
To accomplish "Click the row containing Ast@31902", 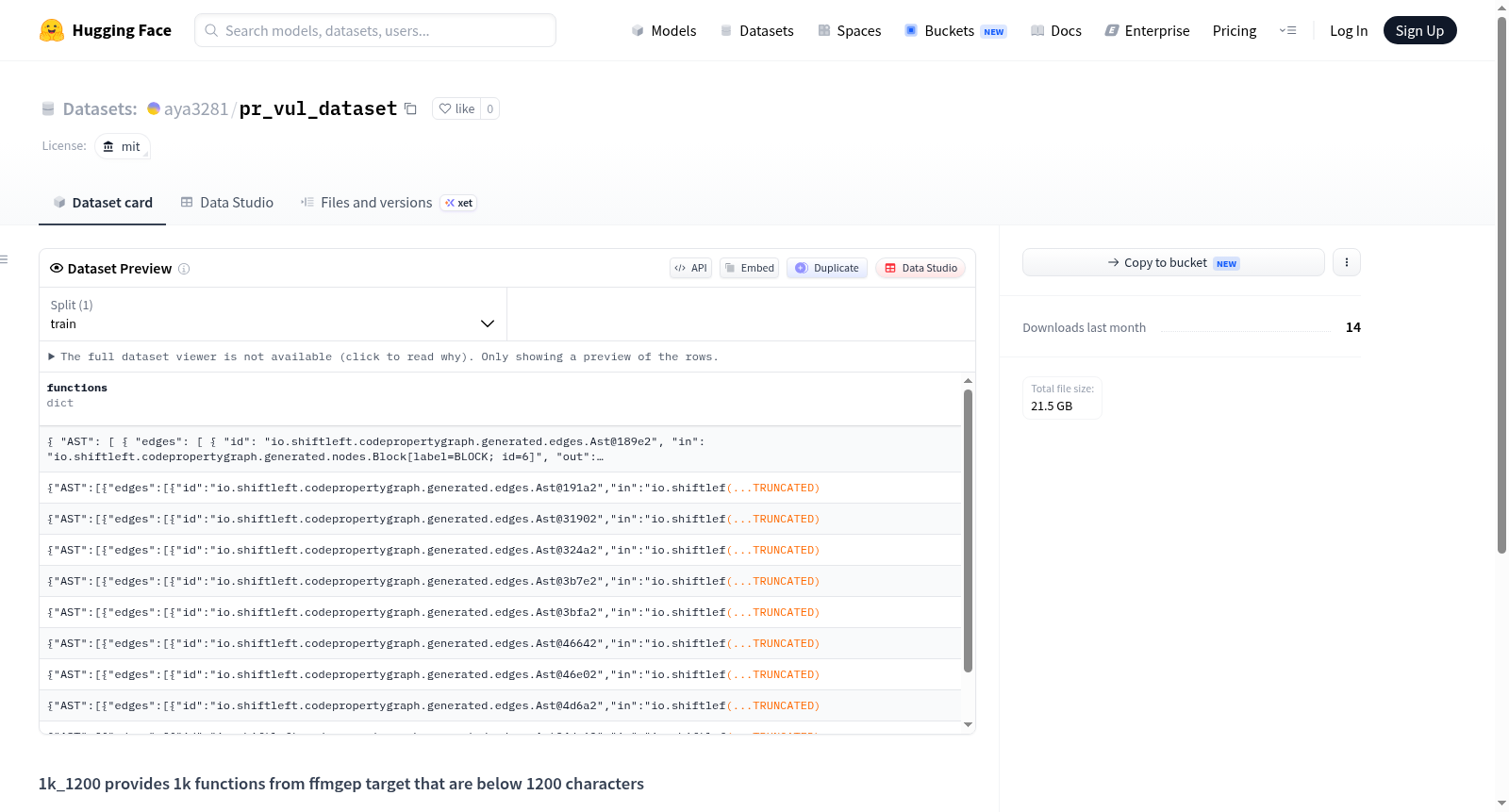I will (500, 519).
